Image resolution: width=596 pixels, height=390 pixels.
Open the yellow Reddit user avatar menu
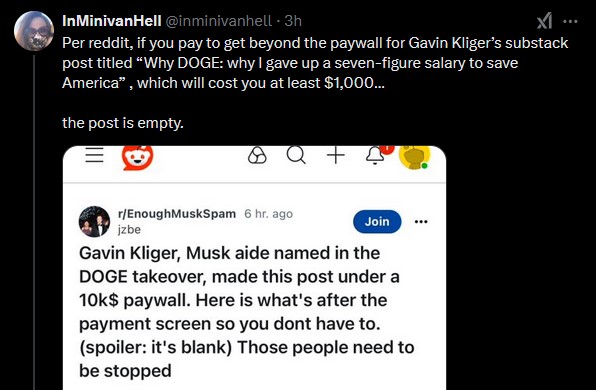(414, 156)
